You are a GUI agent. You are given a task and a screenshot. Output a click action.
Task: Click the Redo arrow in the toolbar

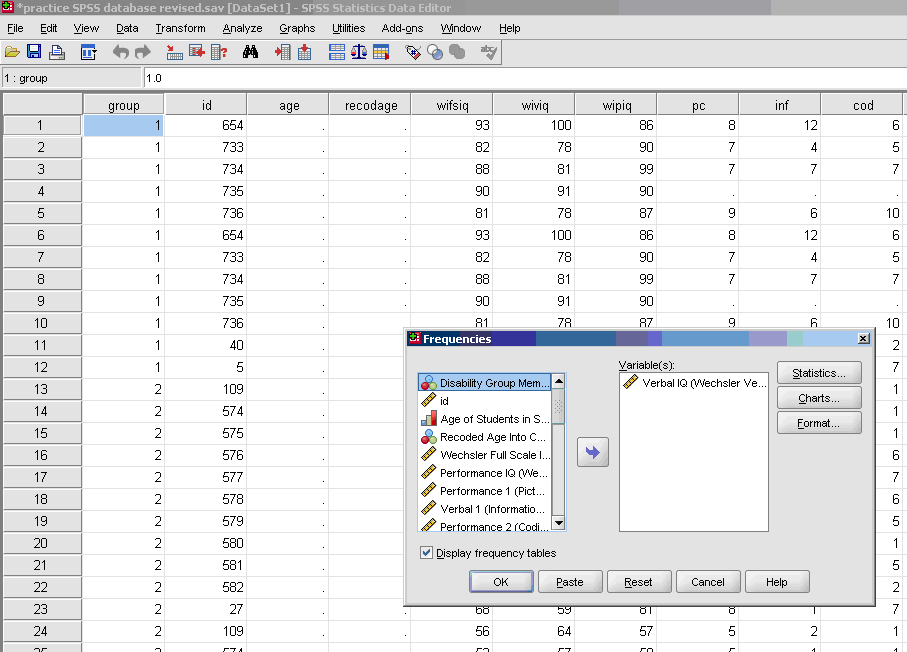(x=142, y=53)
